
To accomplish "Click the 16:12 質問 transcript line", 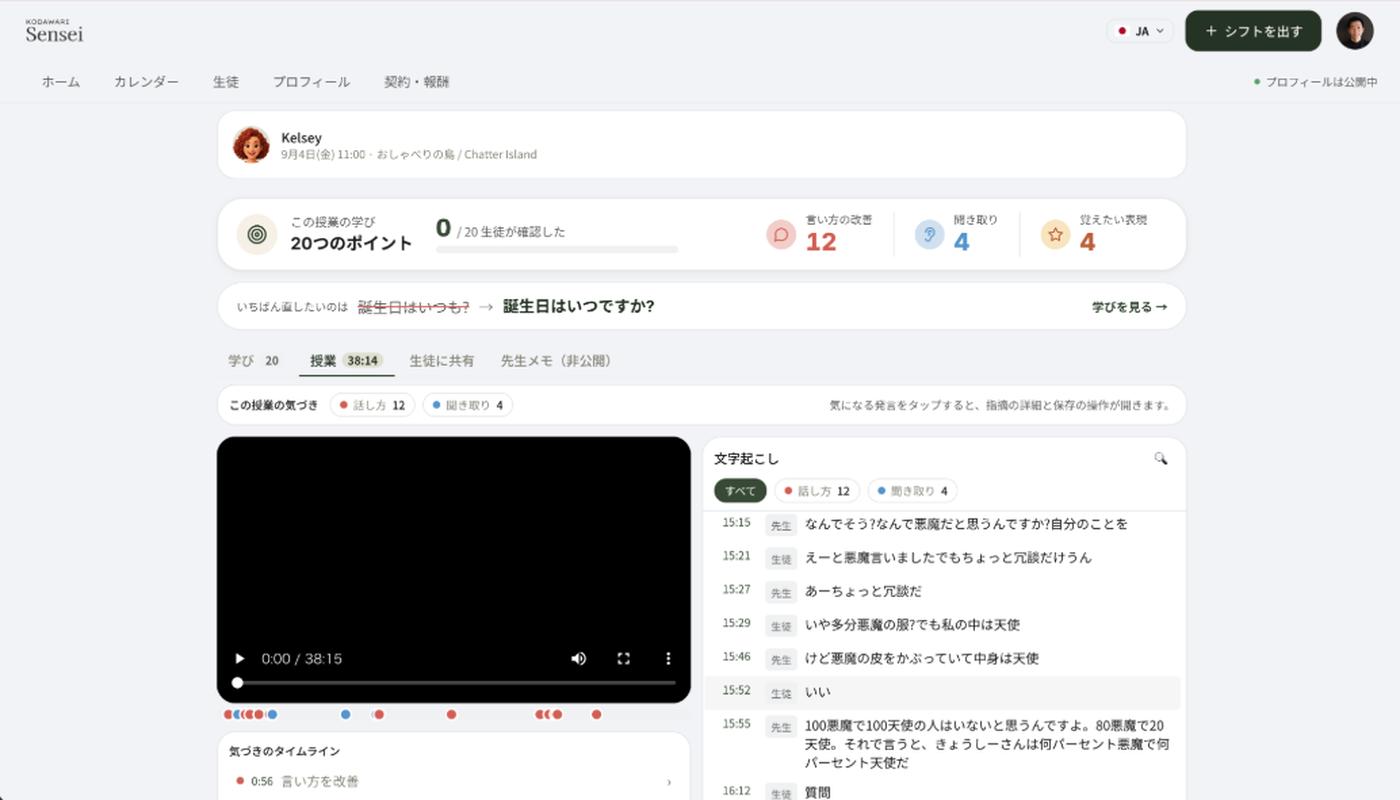I will pyautogui.click(x=943, y=792).
